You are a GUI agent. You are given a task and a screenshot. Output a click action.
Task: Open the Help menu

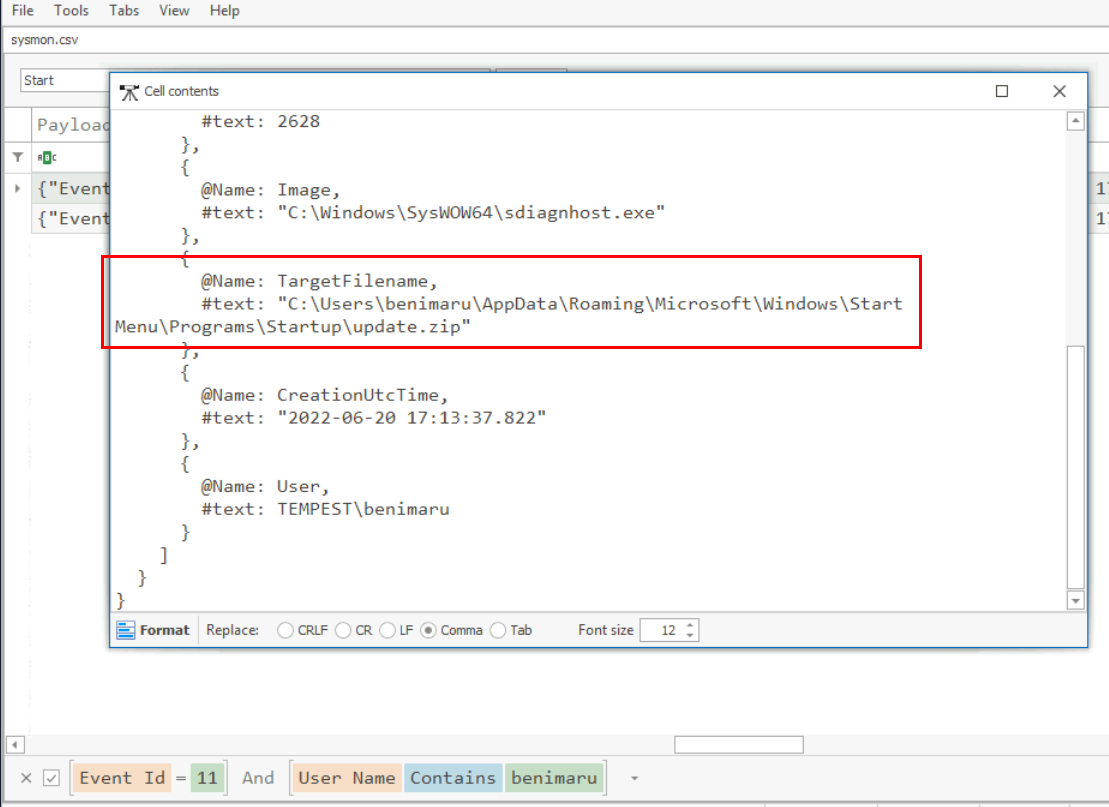coord(224,11)
